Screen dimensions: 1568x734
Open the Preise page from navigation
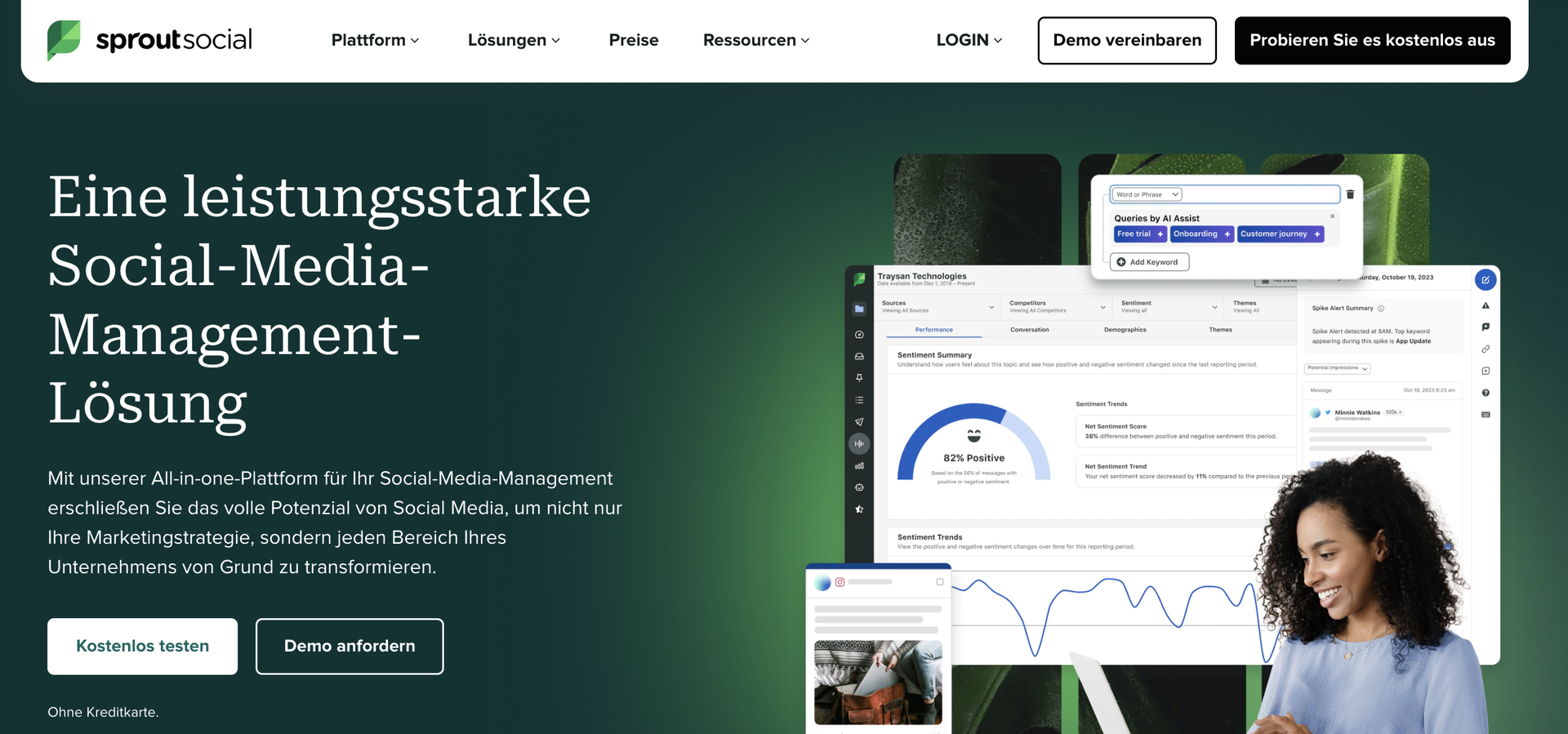click(x=633, y=40)
